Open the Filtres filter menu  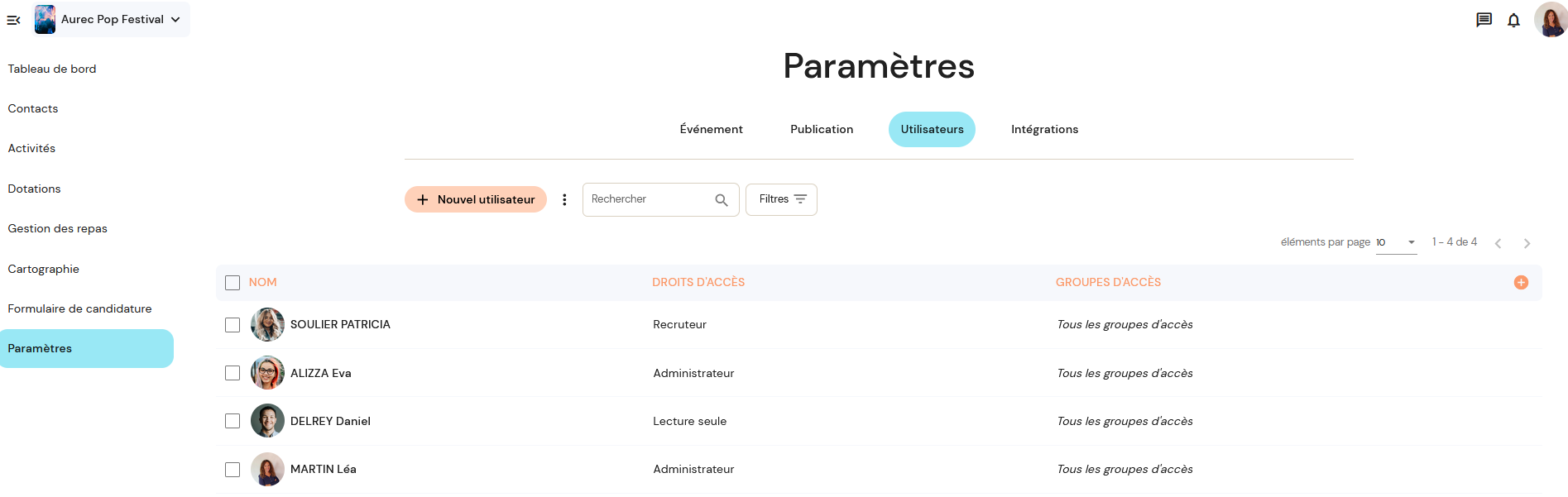point(781,199)
